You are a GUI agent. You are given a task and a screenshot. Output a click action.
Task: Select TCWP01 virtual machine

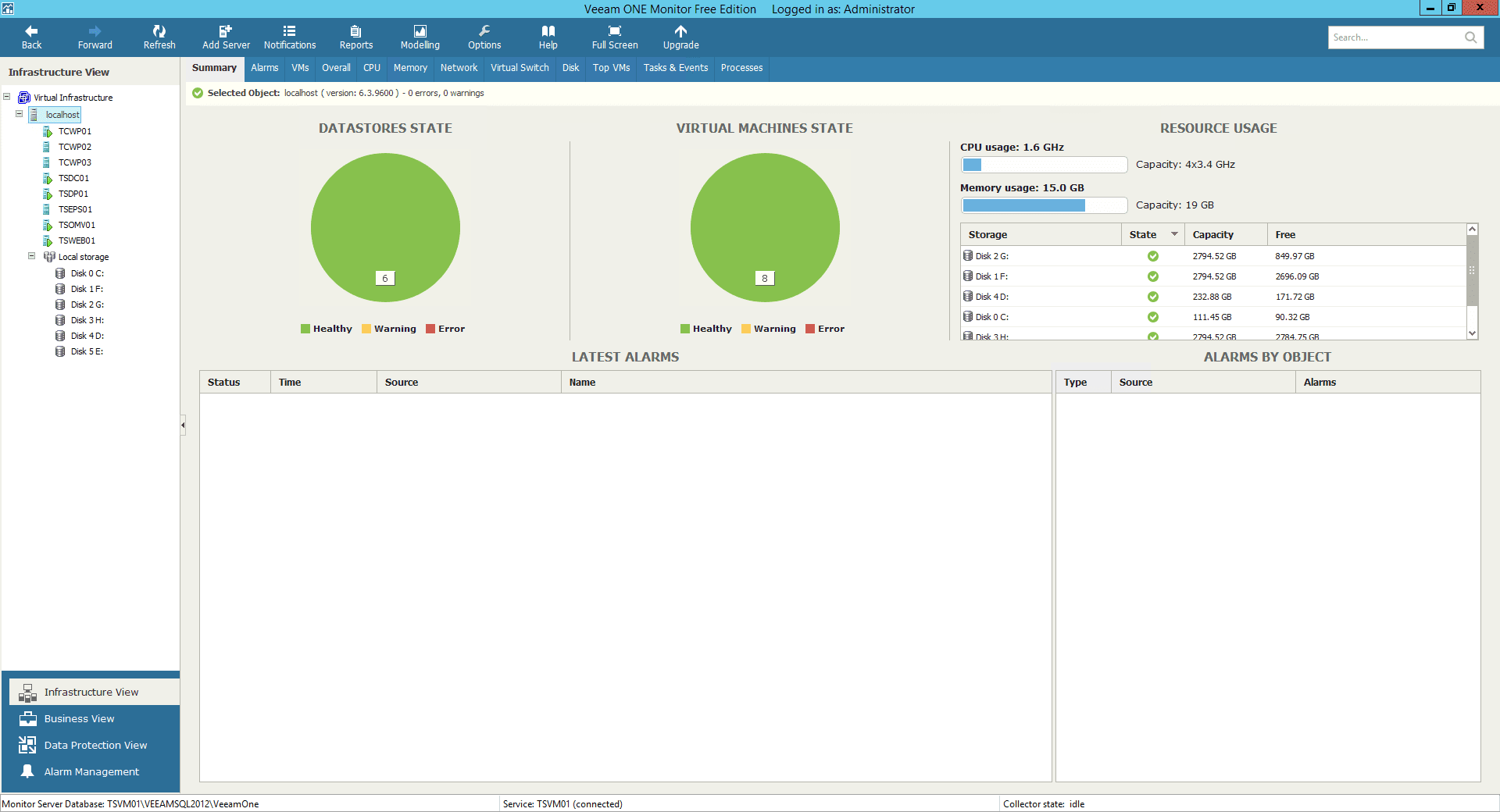74,131
